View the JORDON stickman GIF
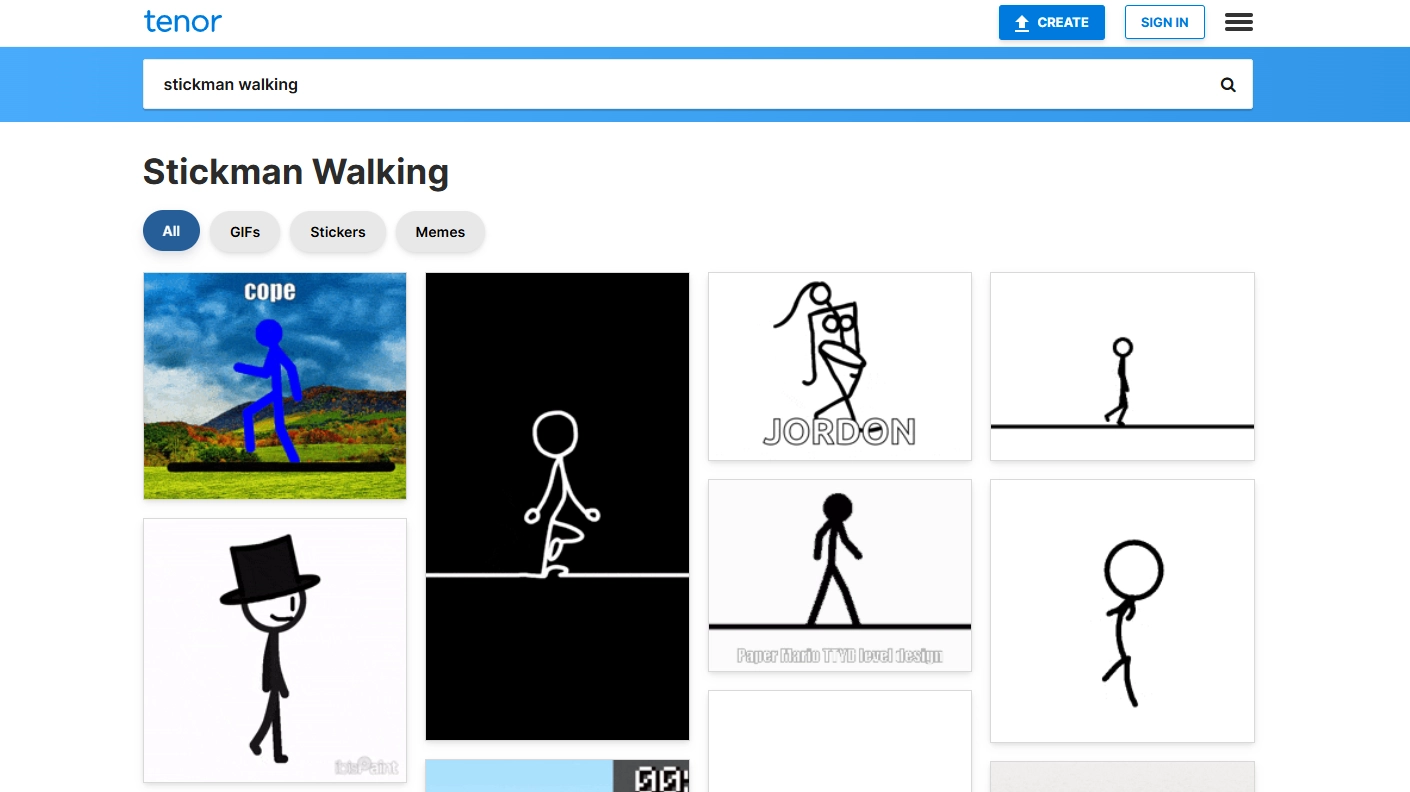 coord(839,365)
